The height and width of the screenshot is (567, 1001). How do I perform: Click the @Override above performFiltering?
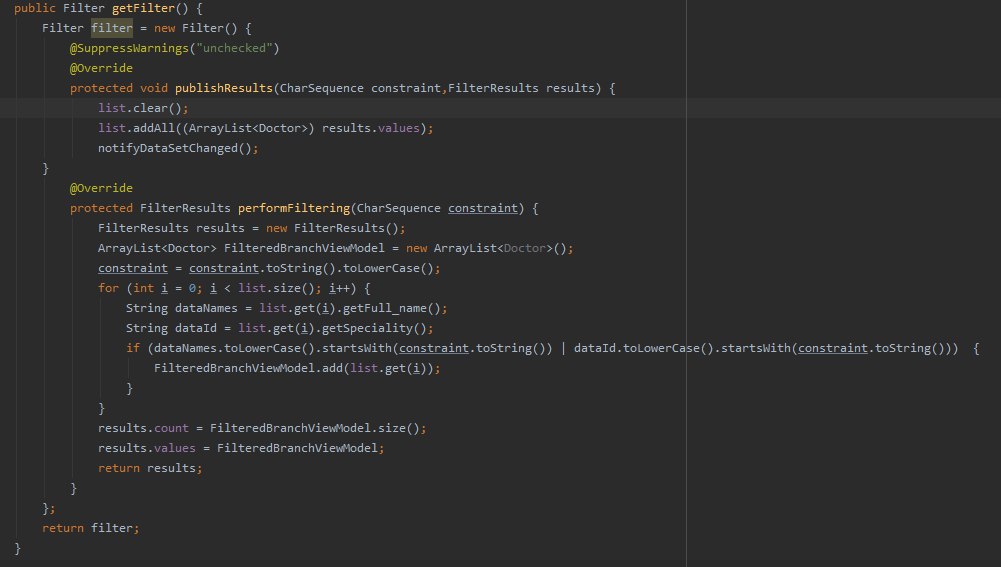click(102, 188)
